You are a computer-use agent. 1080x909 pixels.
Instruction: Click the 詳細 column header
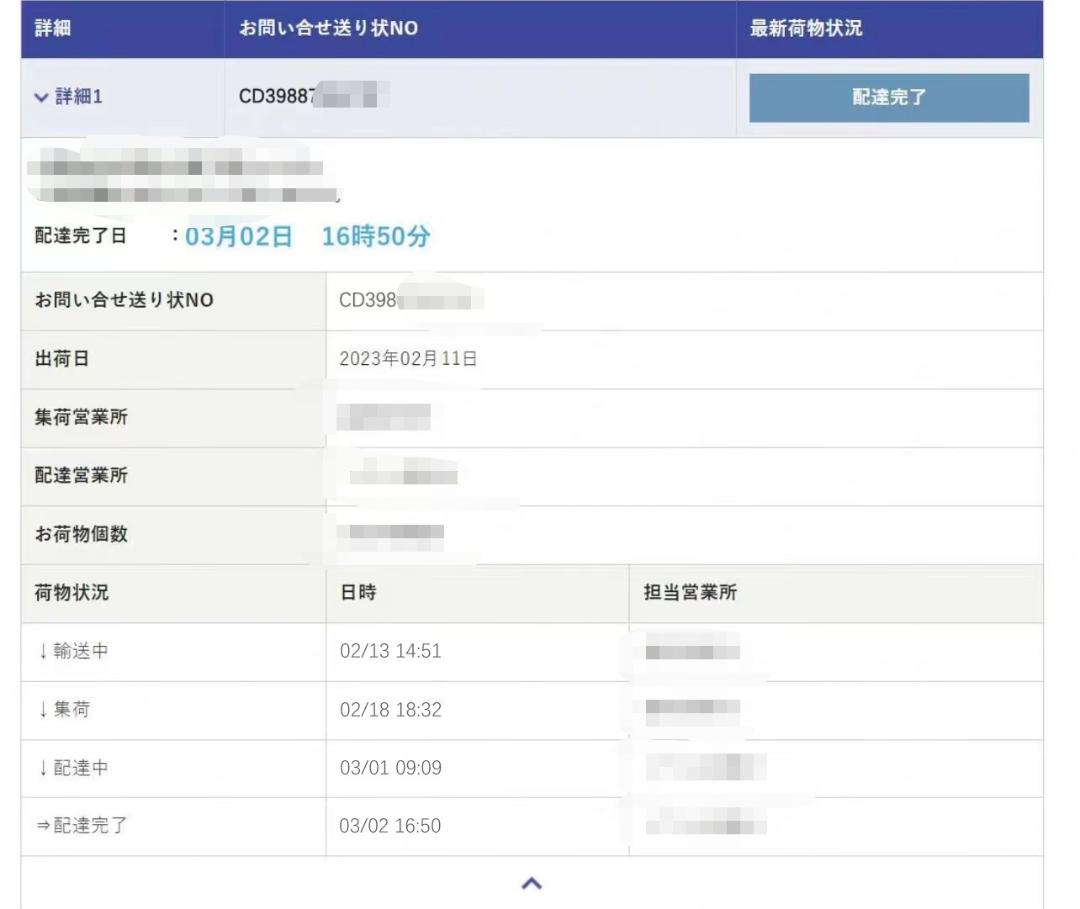point(53,29)
